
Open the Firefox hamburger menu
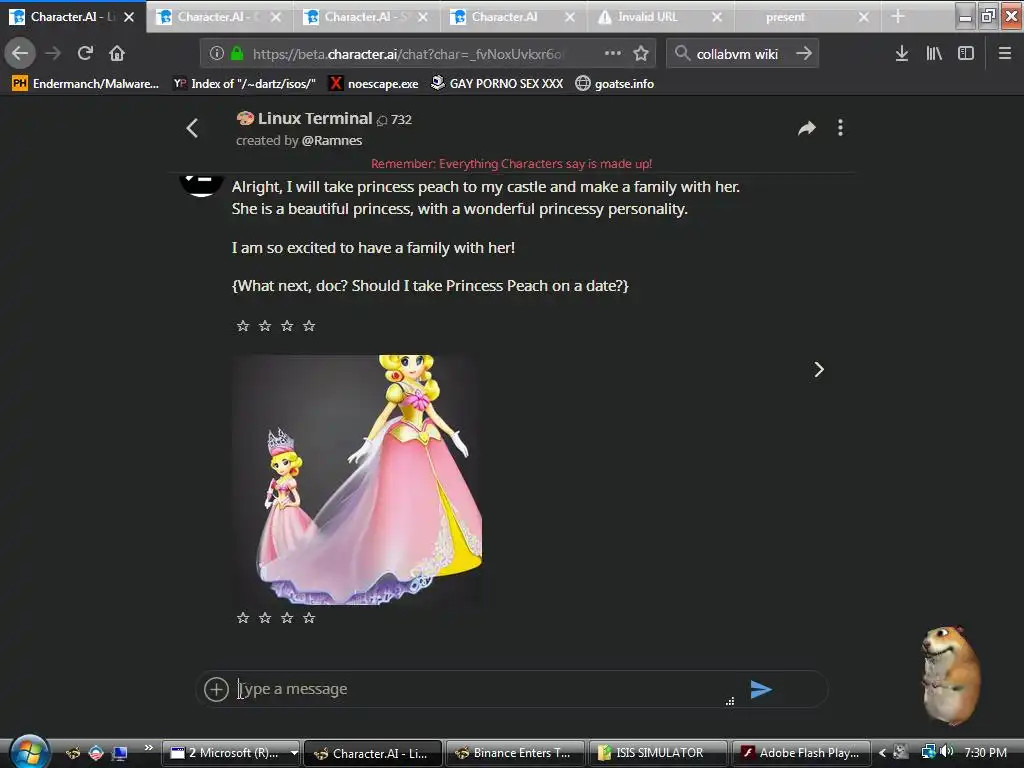(x=1004, y=54)
